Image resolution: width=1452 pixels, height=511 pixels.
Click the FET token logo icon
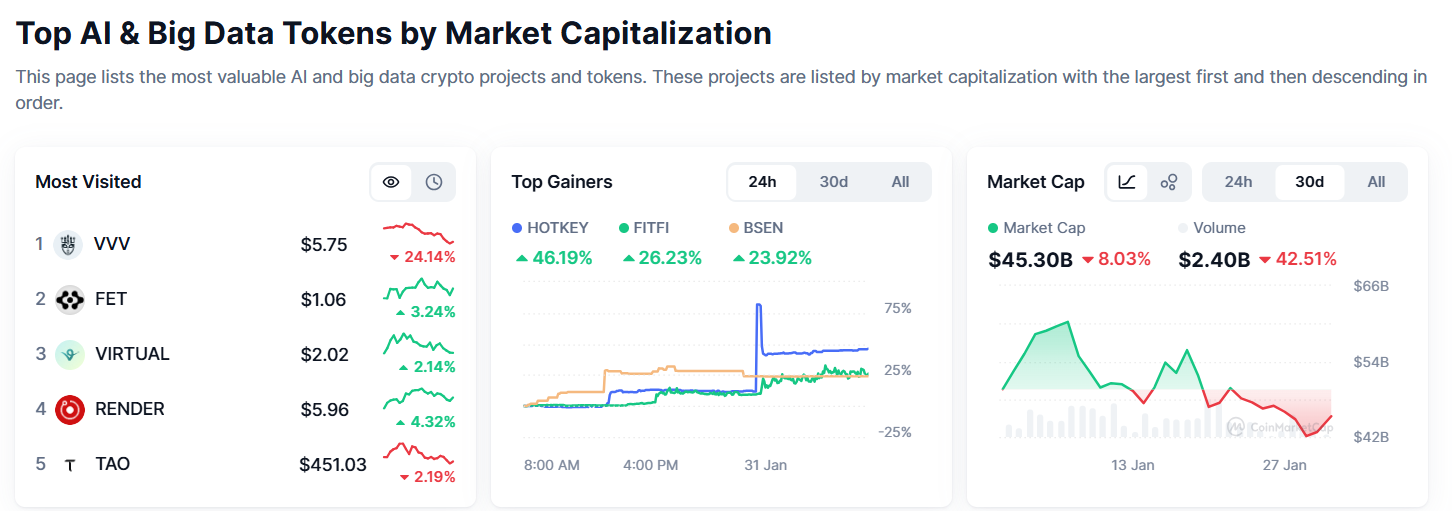click(x=68, y=299)
